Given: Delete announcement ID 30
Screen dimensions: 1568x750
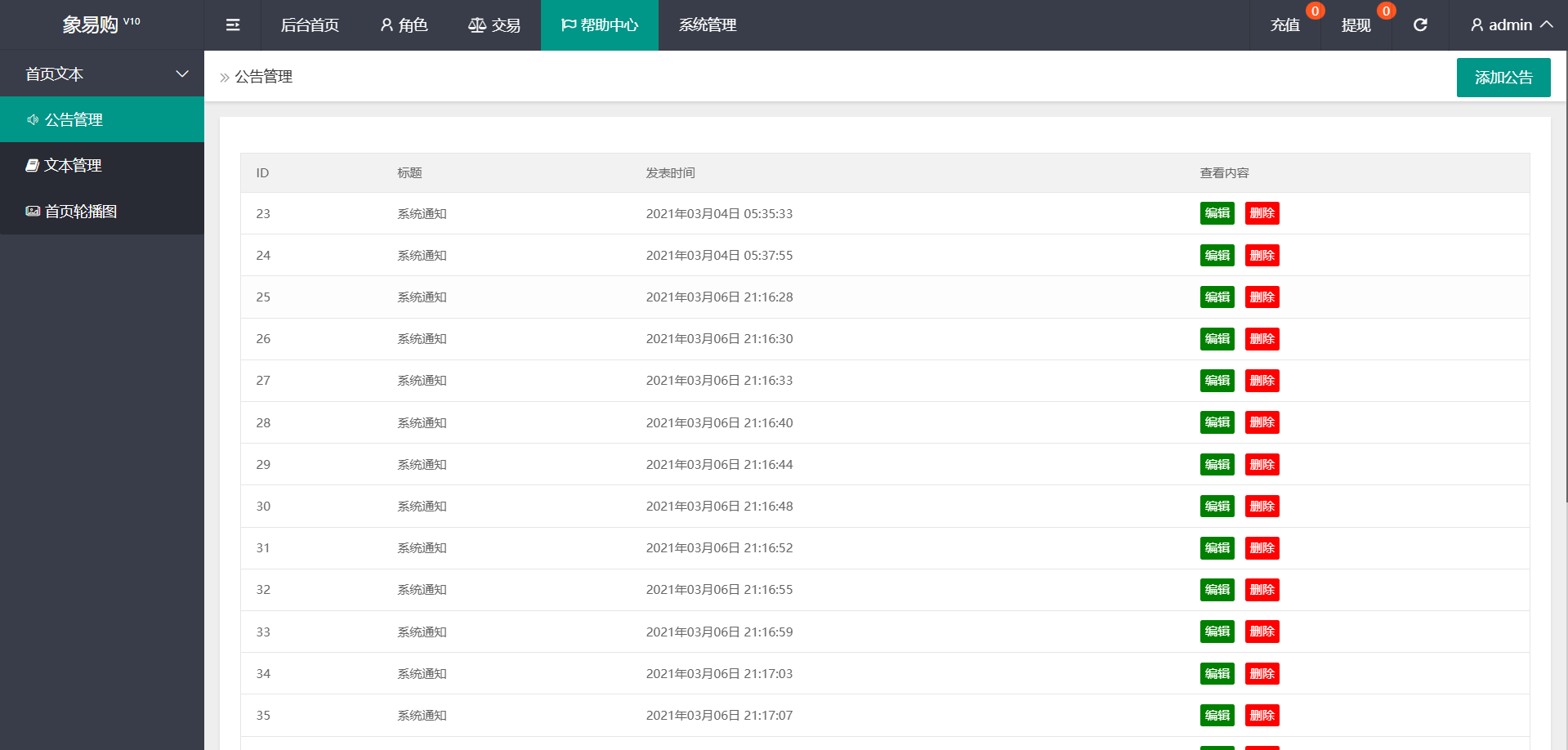Looking at the screenshot, I should click(x=1262, y=506).
